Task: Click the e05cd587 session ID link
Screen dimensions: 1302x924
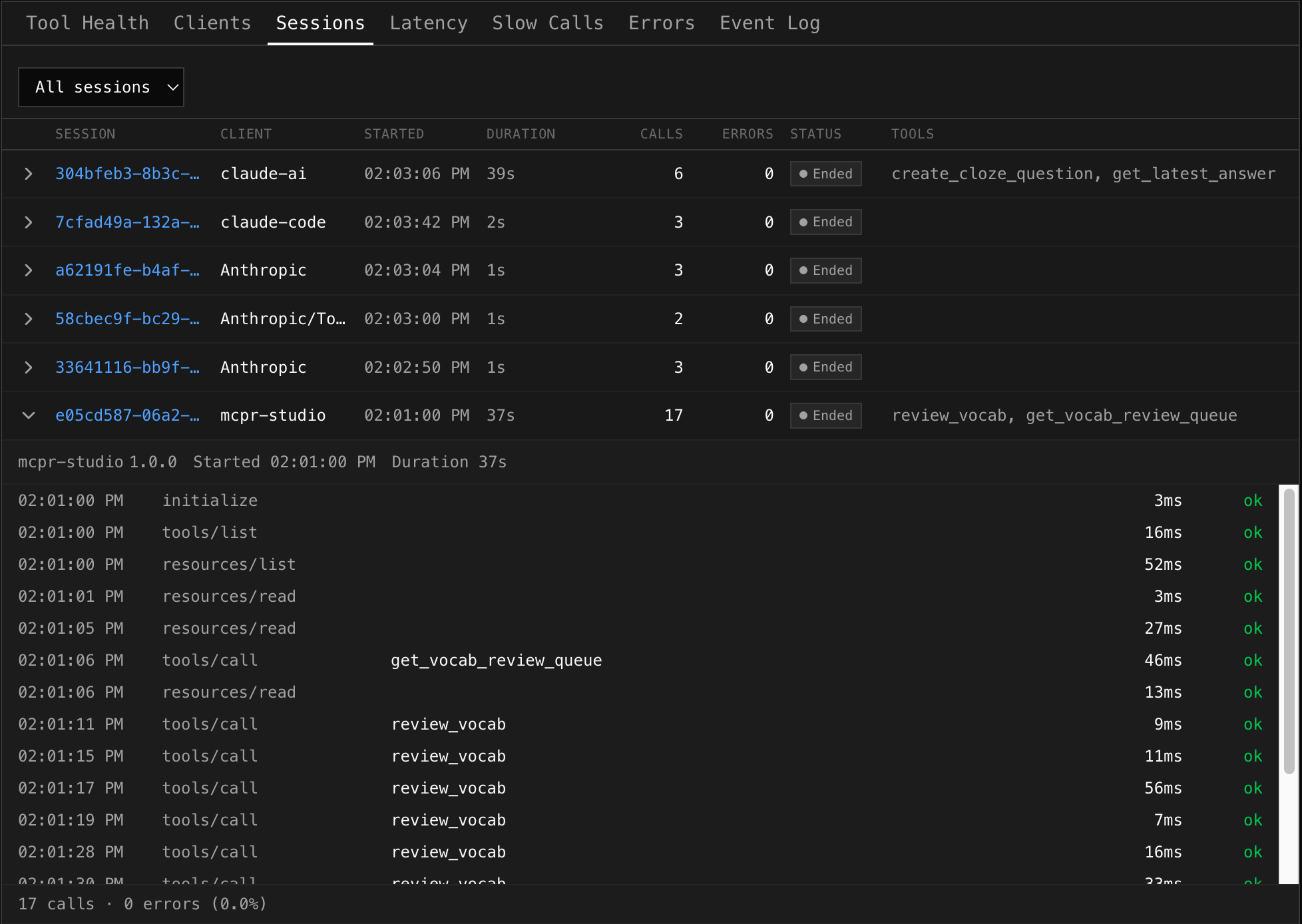Action: pos(126,415)
